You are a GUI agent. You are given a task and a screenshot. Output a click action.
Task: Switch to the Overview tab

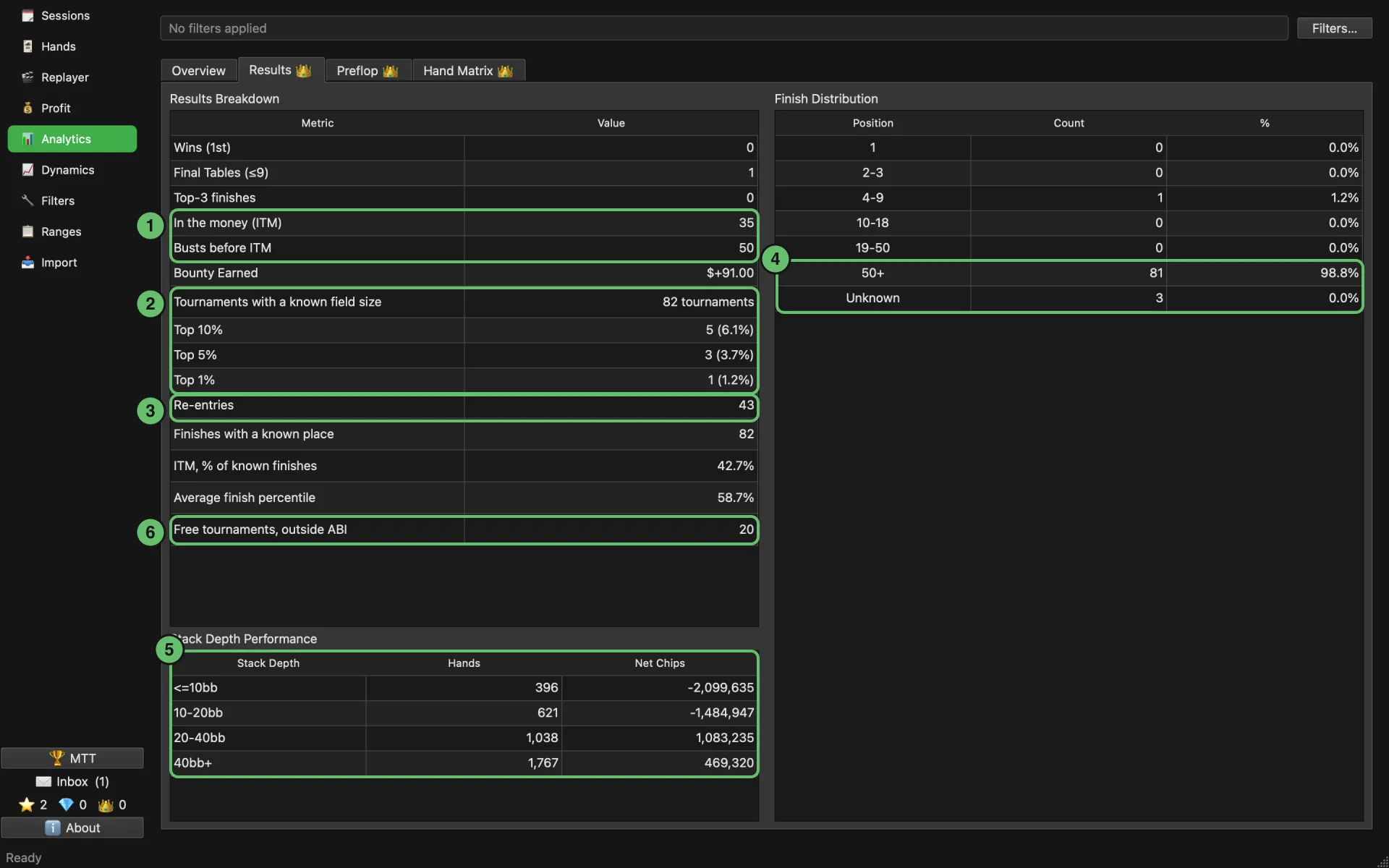(199, 71)
